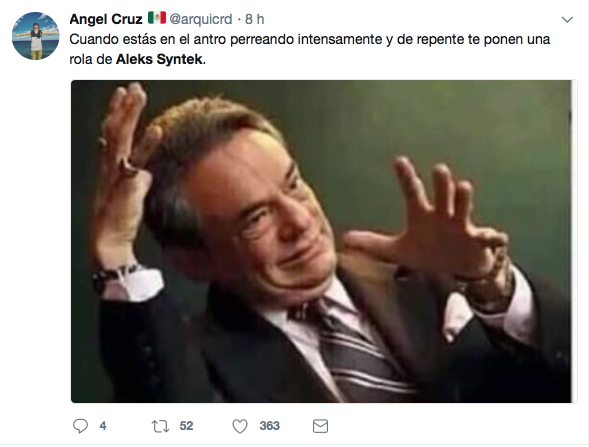Click the reply speech bubble icon
This screenshot has width=589, height=447.
pyautogui.click(x=80, y=426)
